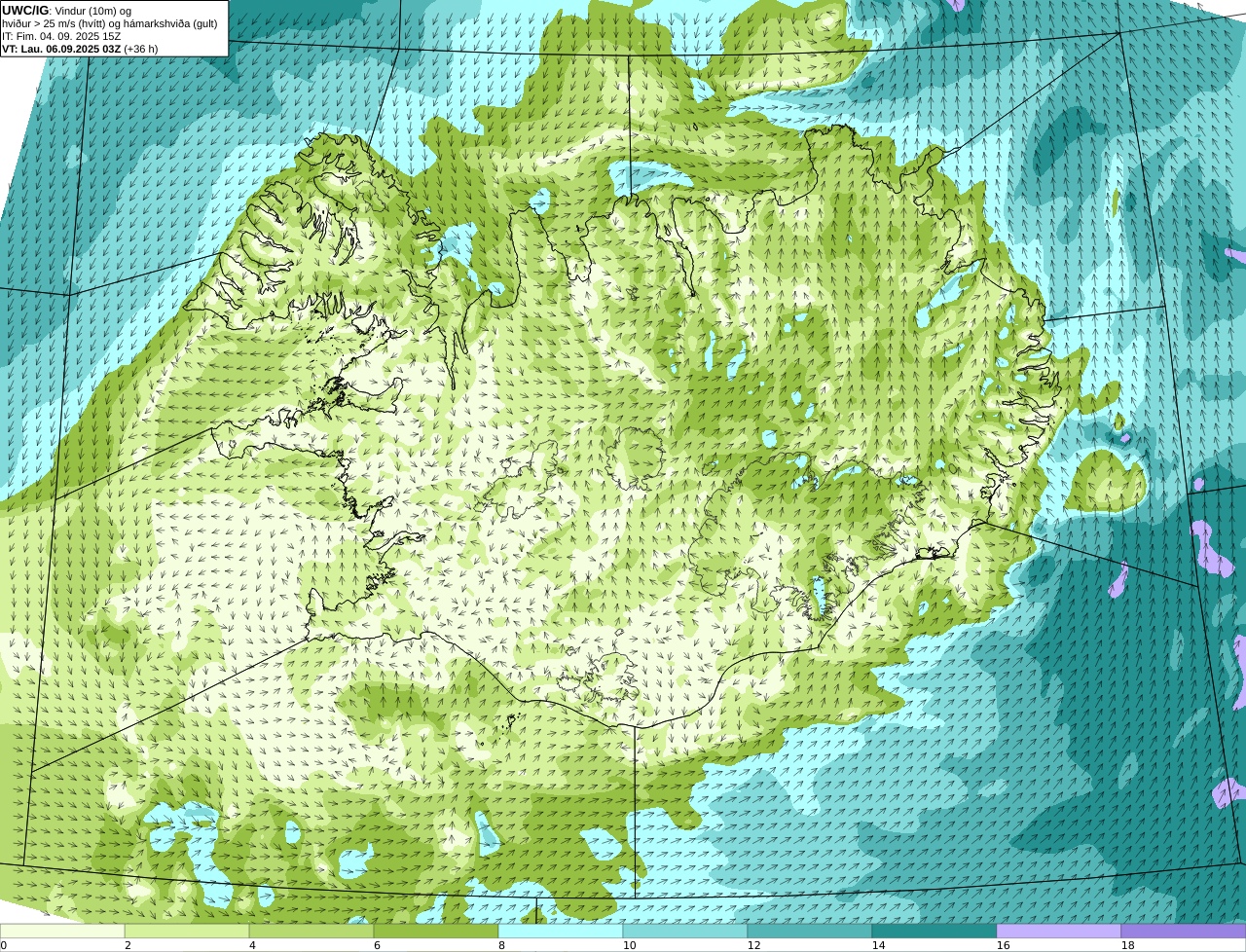This screenshot has height=952, width=1246.
Task: Click the legend scale label "8"
Action: (501, 945)
